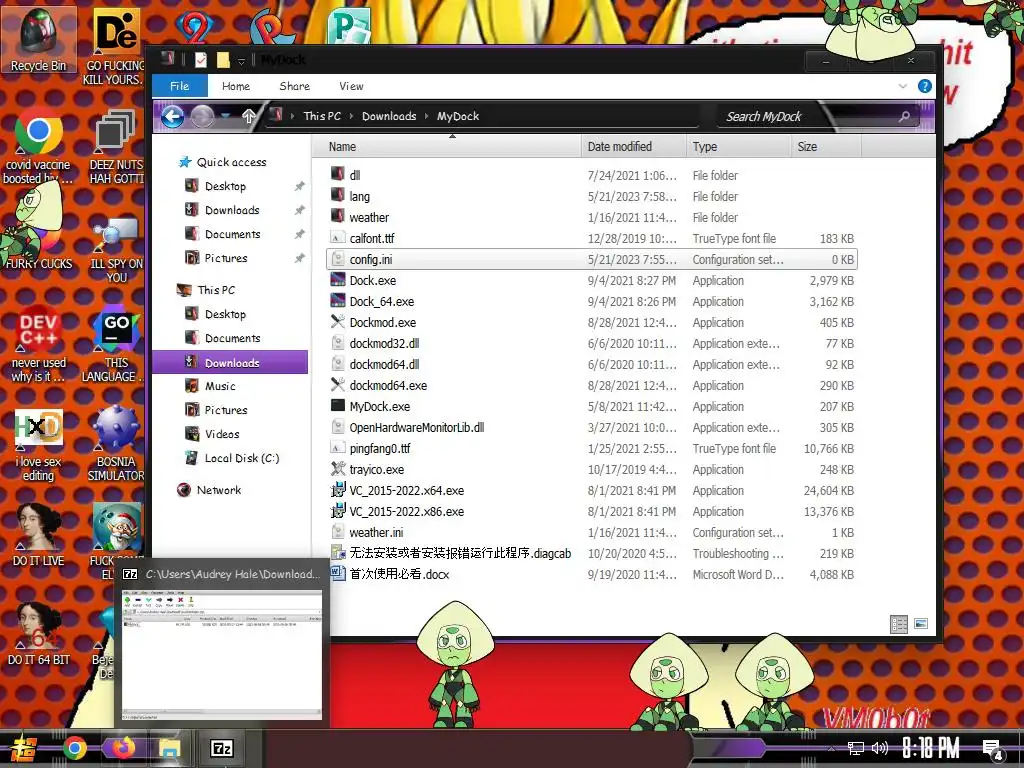Switch to File Explorer taskbar button
1024x768 pixels.
(171, 748)
